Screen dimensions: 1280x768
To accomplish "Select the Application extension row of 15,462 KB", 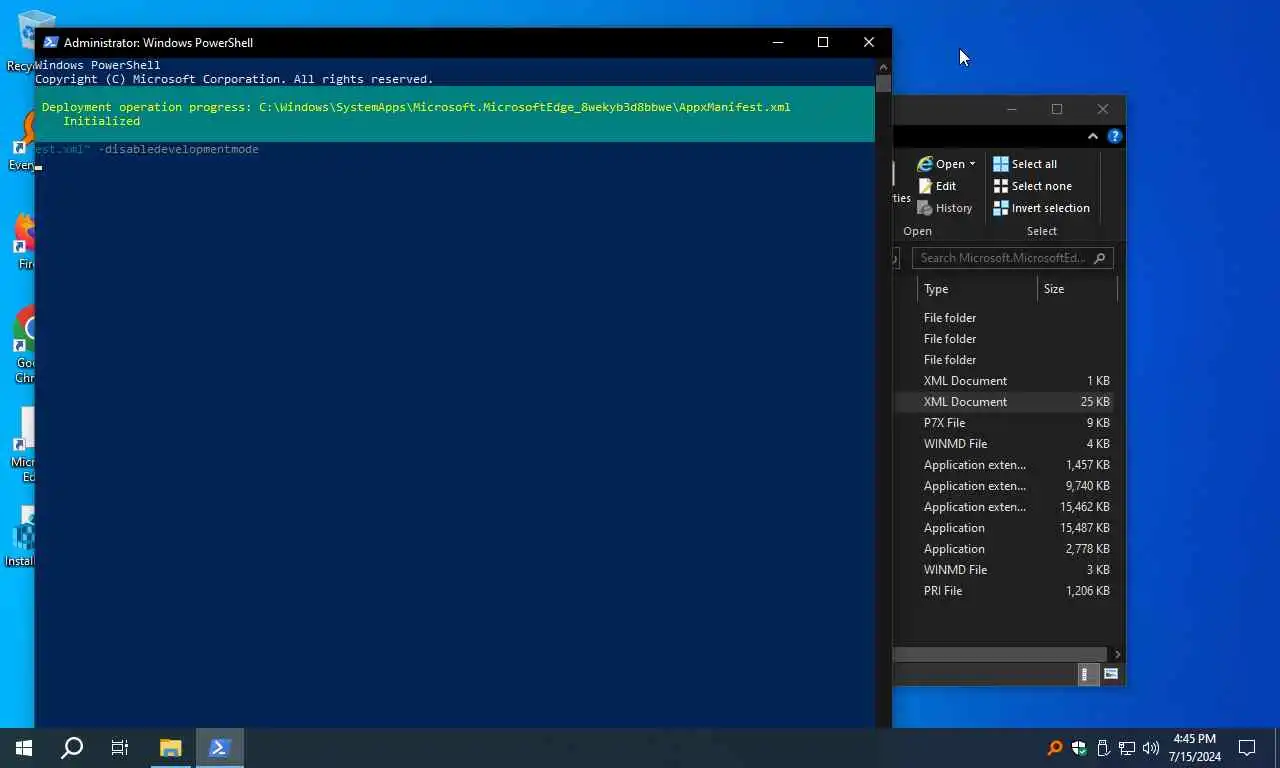I will click(x=1005, y=507).
